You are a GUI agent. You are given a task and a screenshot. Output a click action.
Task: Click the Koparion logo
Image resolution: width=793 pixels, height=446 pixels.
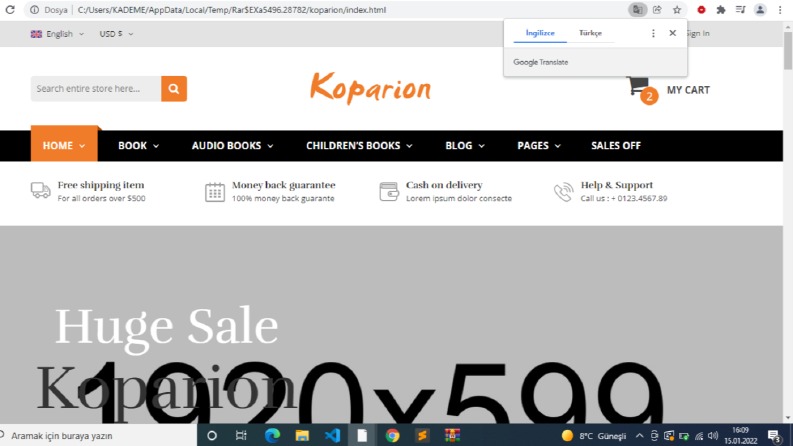(x=370, y=88)
